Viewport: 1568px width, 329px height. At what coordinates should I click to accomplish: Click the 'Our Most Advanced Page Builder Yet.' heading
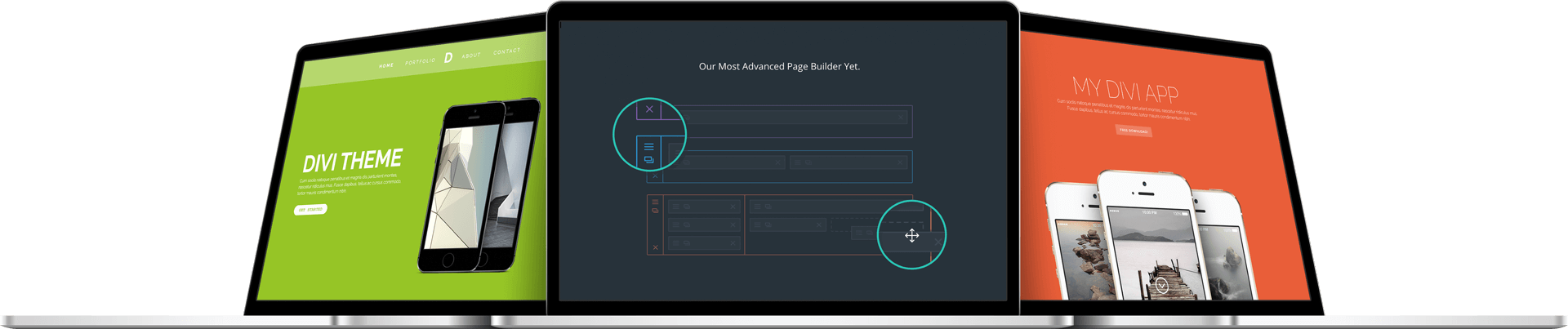click(x=779, y=67)
